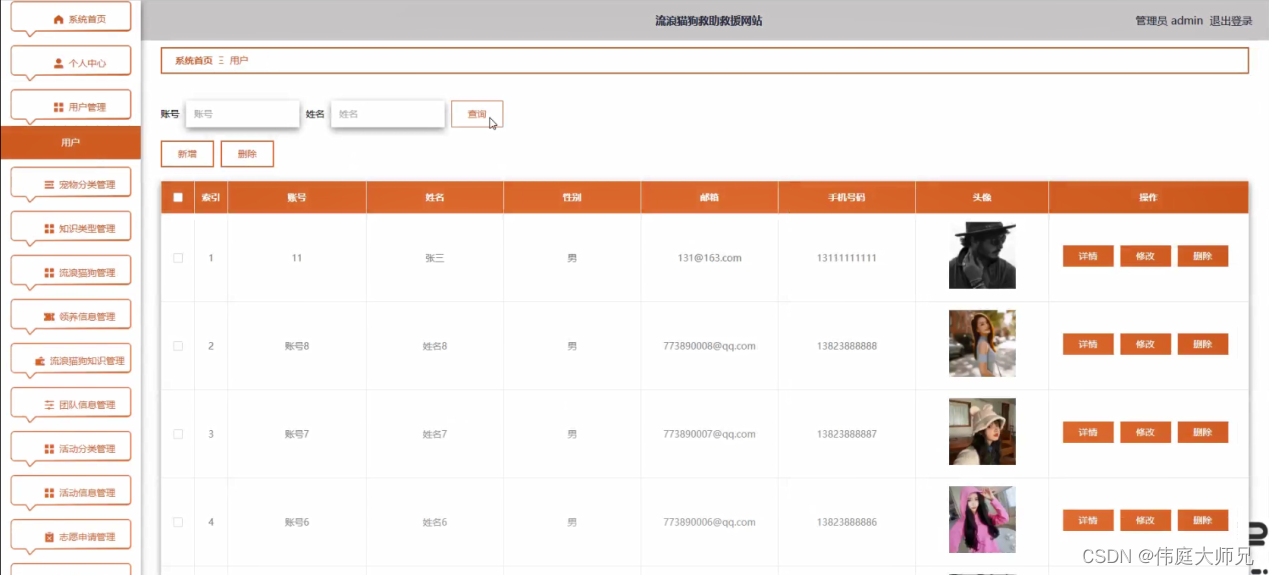Expand the 活动信息管理 sidebar menu
The image size is (1269, 575).
(71, 493)
